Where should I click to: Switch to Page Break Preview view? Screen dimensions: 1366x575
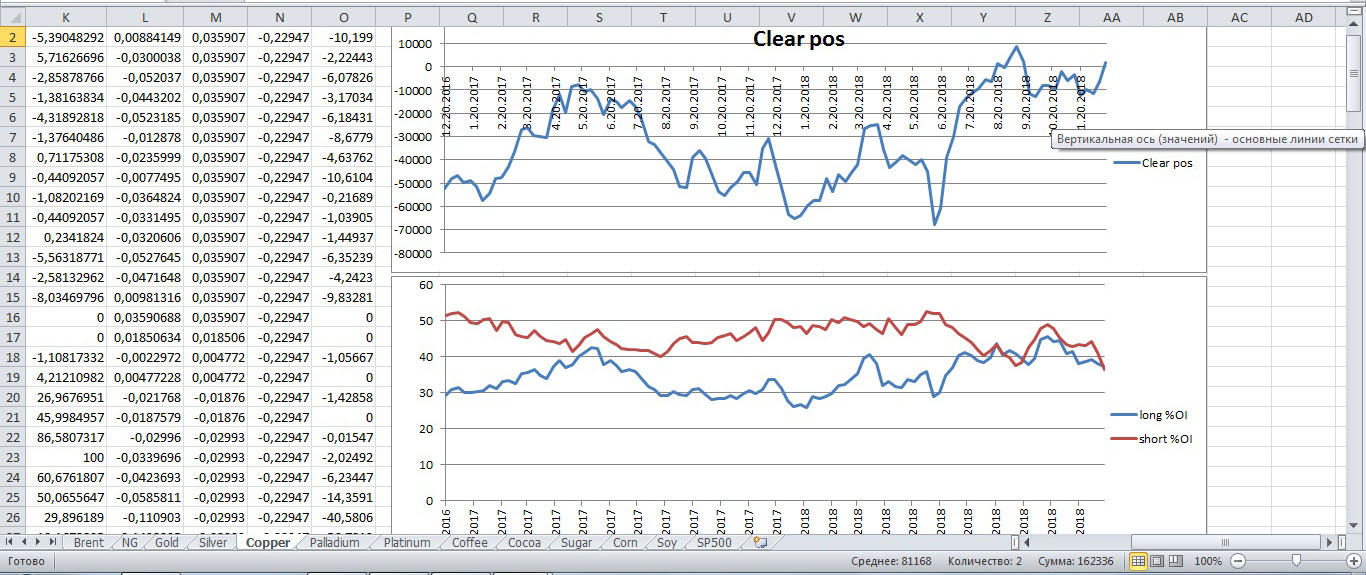[1176, 561]
